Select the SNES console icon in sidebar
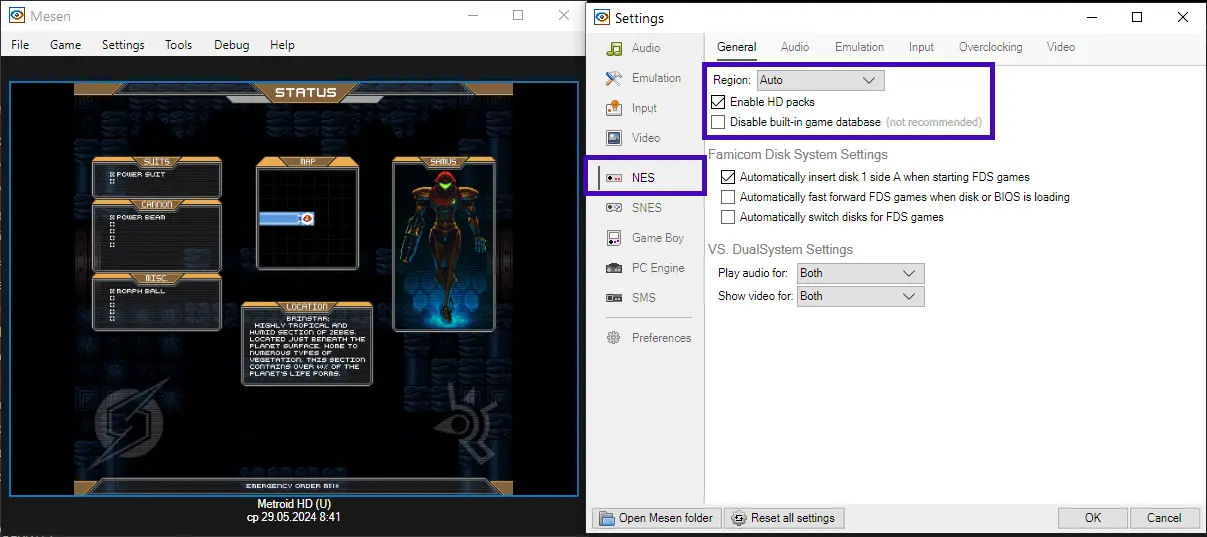The height and width of the screenshot is (537, 1207). coord(614,208)
